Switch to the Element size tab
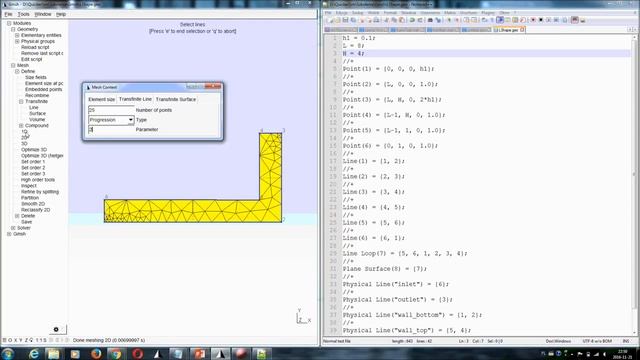The width and height of the screenshot is (640, 360). pos(102,99)
